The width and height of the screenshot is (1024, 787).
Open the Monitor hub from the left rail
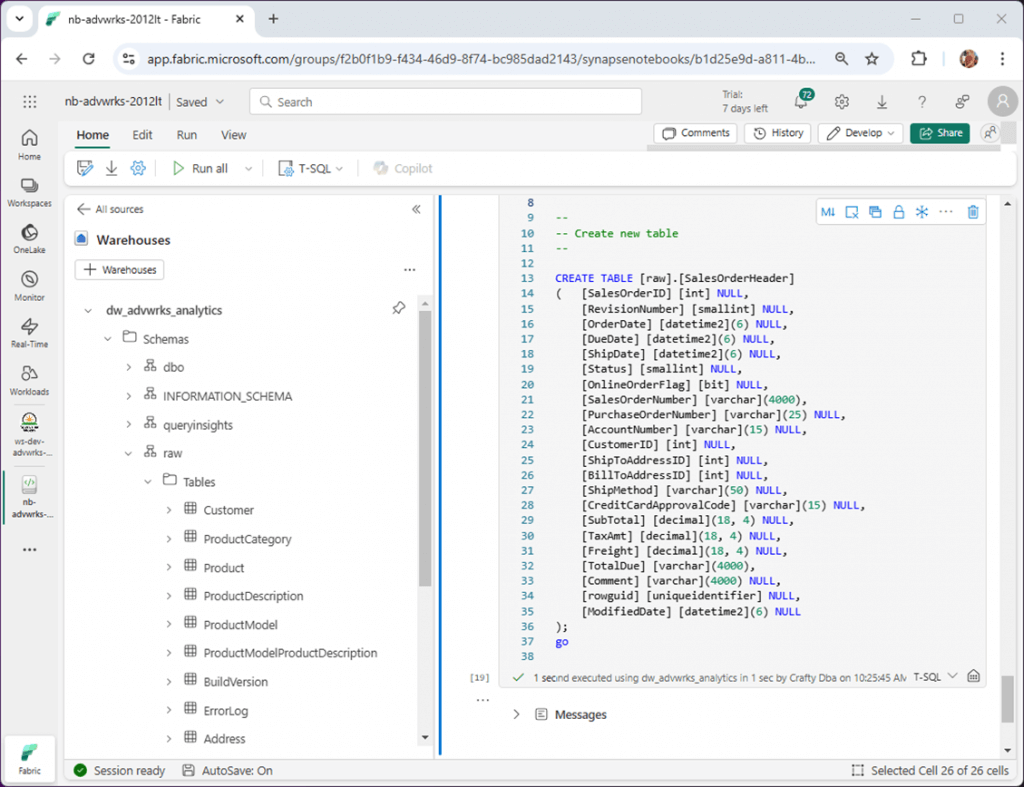coord(29,283)
